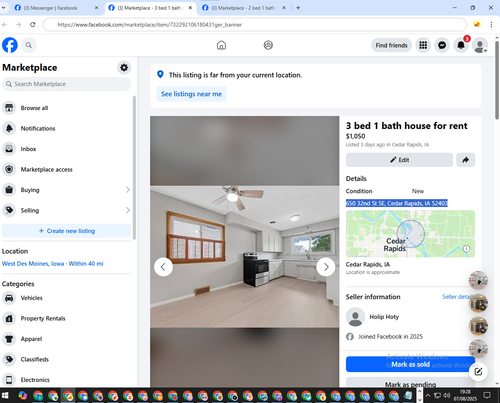Click the volume icon in system tray
Screen dimensions: 500x403
pos(447,396)
